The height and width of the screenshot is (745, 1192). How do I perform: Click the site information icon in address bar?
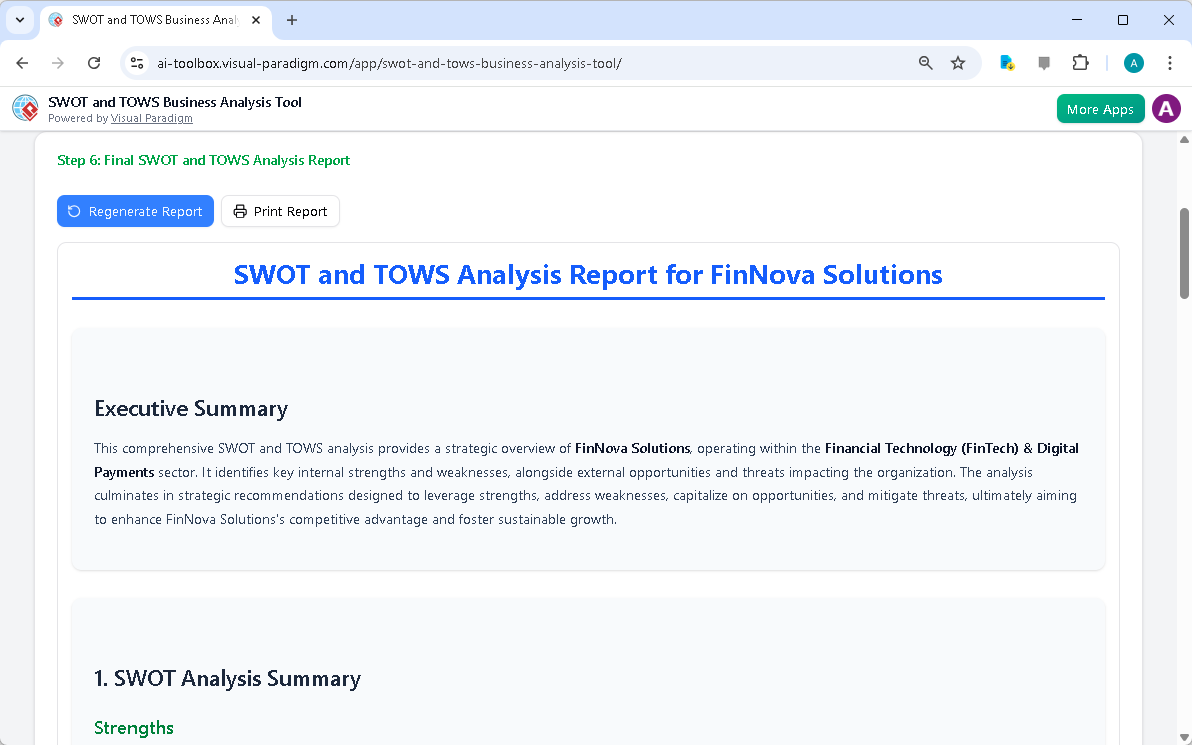(136, 62)
